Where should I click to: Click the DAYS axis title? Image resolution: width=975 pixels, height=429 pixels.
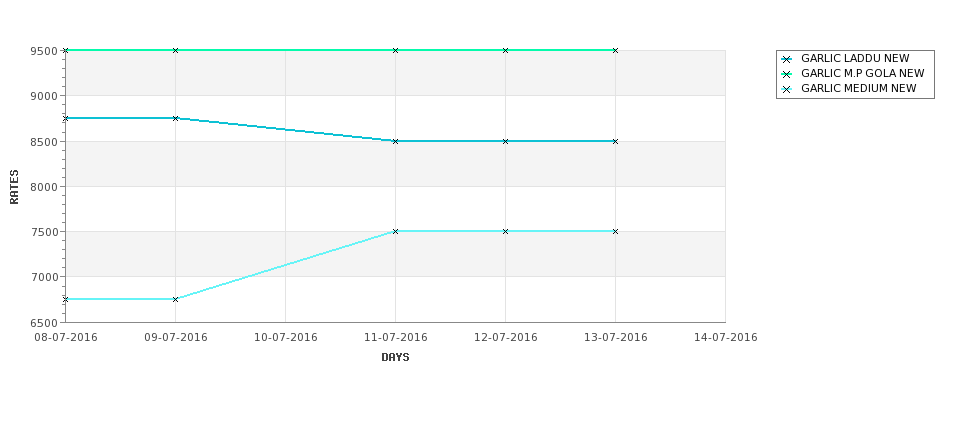(395, 358)
